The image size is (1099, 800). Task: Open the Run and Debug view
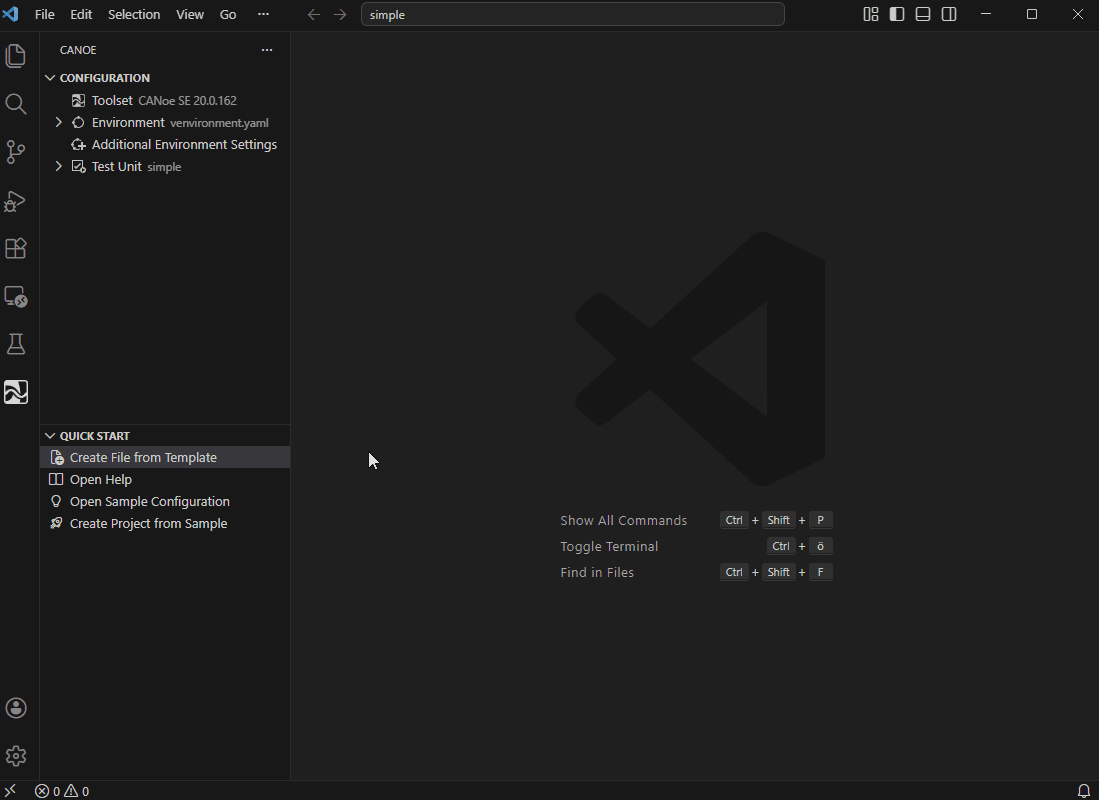tap(15, 201)
